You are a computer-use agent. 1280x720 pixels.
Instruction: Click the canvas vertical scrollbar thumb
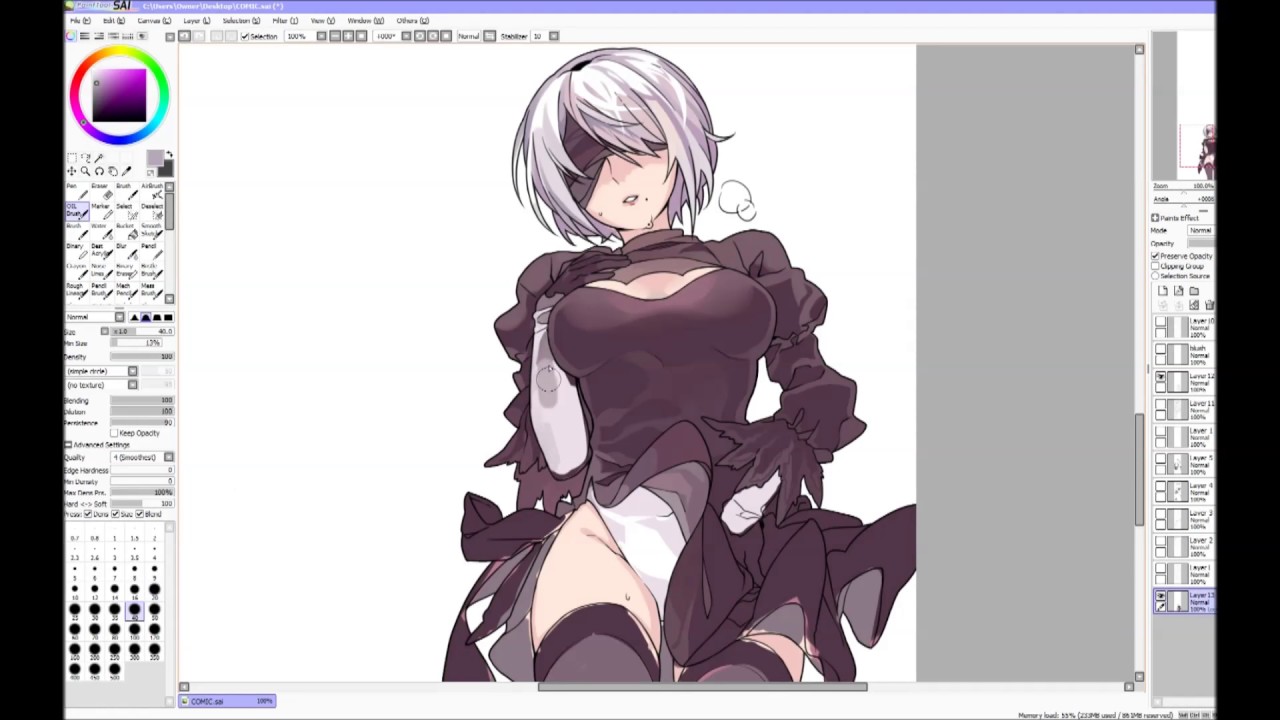pyautogui.click(x=1139, y=468)
